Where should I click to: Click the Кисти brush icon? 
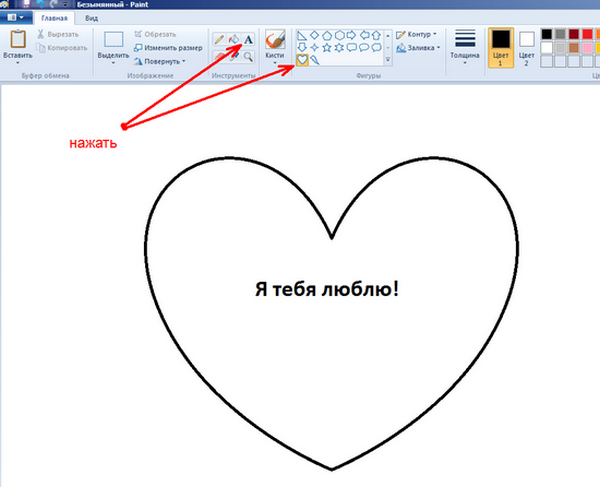(x=275, y=39)
